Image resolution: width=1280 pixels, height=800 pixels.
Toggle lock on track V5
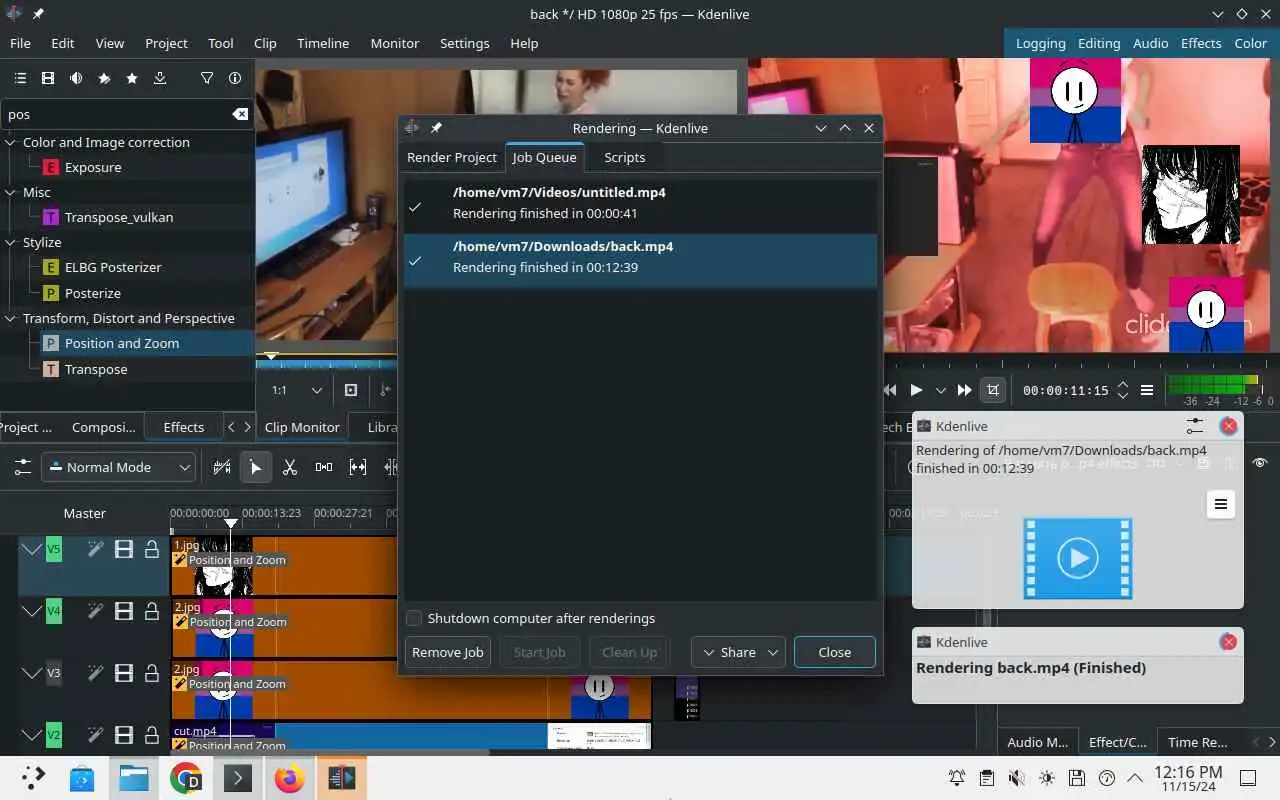point(152,549)
